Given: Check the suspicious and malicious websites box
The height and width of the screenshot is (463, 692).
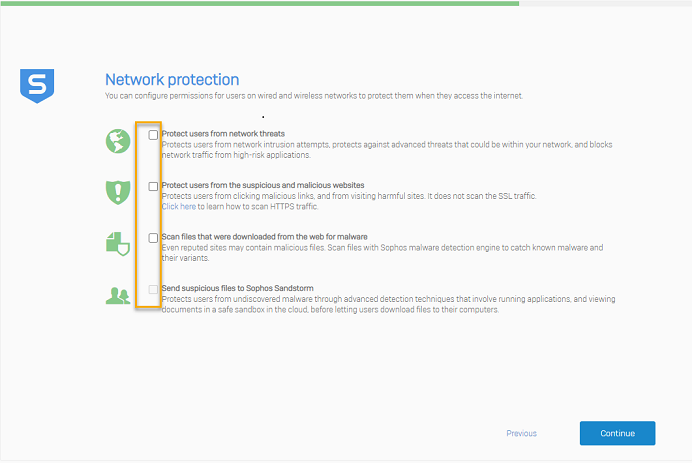Looking at the screenshot, I should pos(153,186).
